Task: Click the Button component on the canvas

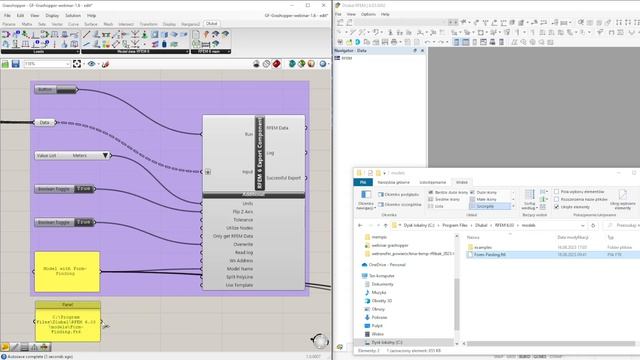Action: point(56,90)
